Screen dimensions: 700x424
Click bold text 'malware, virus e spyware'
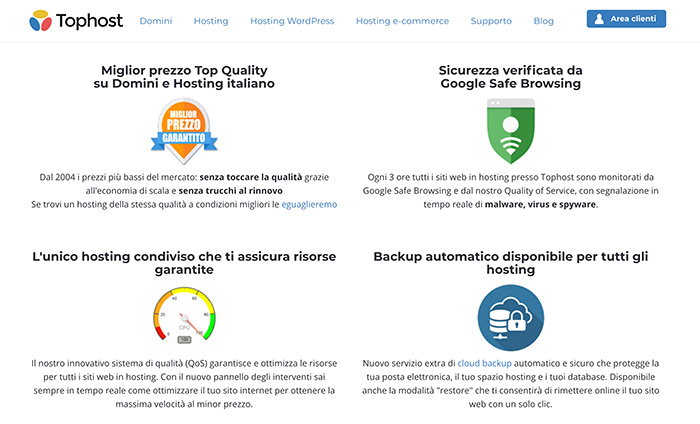(540, 204)
